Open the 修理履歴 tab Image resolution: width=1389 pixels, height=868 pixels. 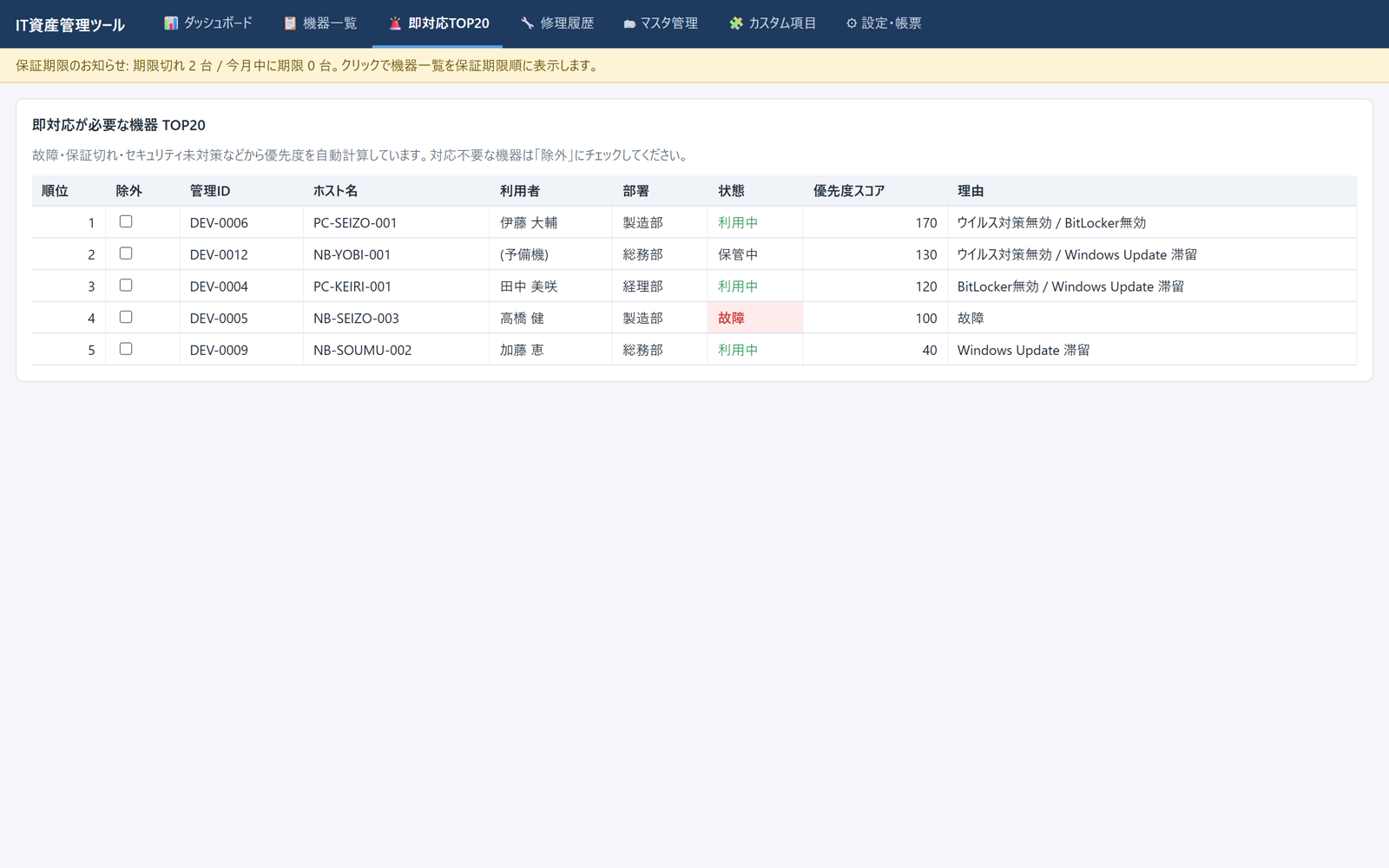coord(556,23)
